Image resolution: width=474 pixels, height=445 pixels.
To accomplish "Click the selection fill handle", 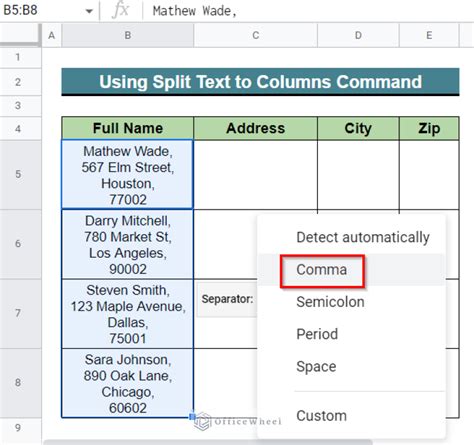I will pyautogui.click(x=192, y=416).
